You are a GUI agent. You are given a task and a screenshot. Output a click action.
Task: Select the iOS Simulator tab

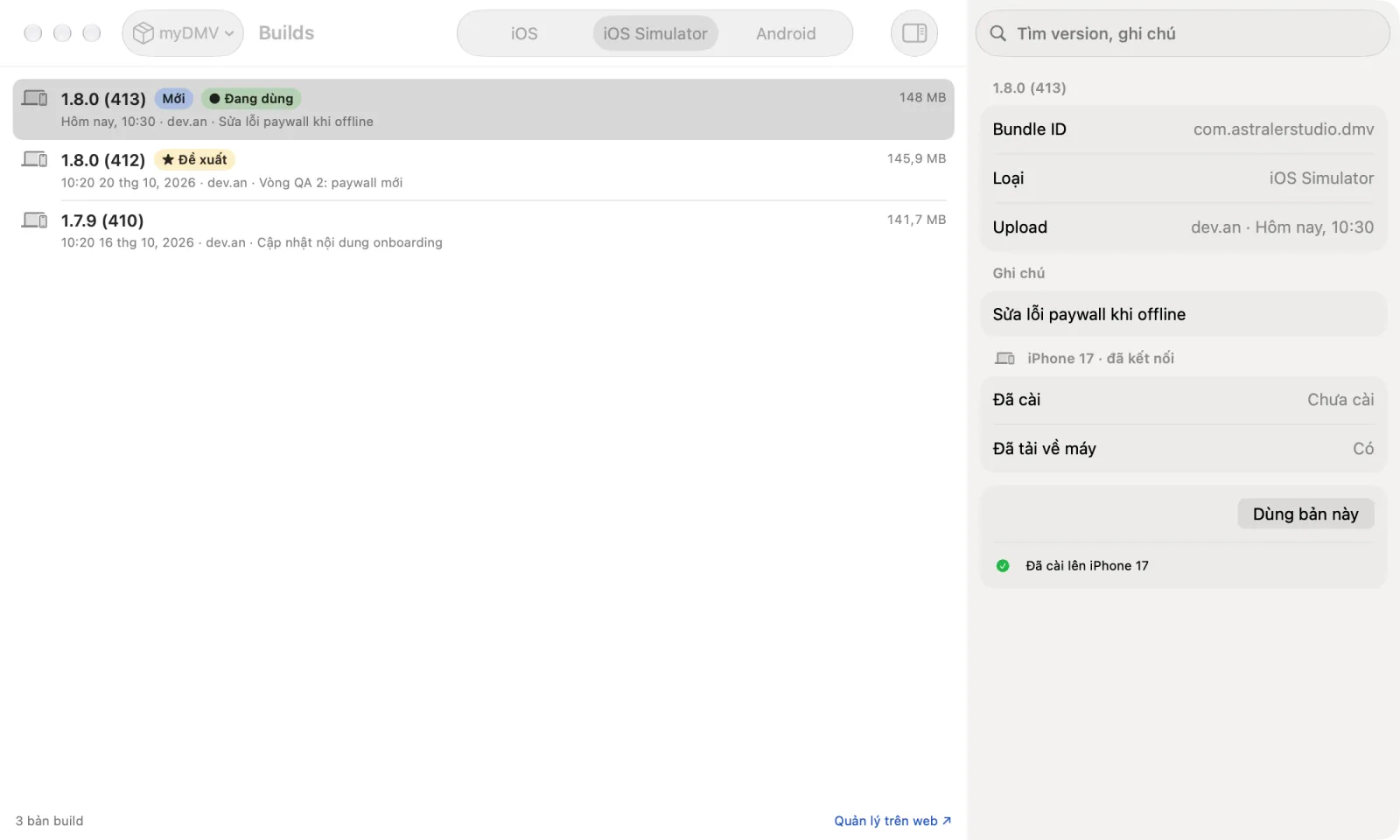click(655, 33)
